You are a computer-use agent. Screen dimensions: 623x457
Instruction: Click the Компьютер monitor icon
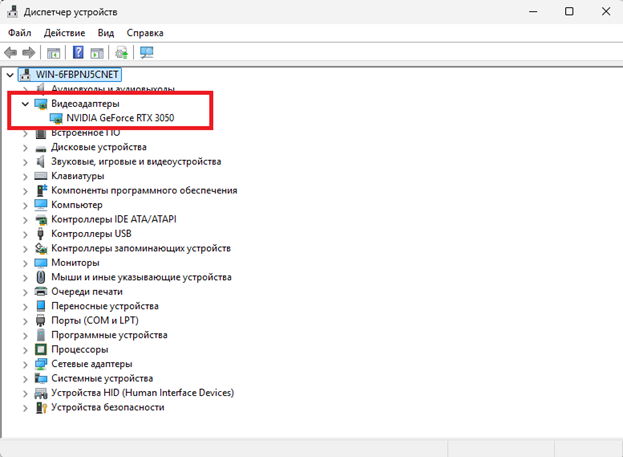pyautogui.click(x=41, y=205)
